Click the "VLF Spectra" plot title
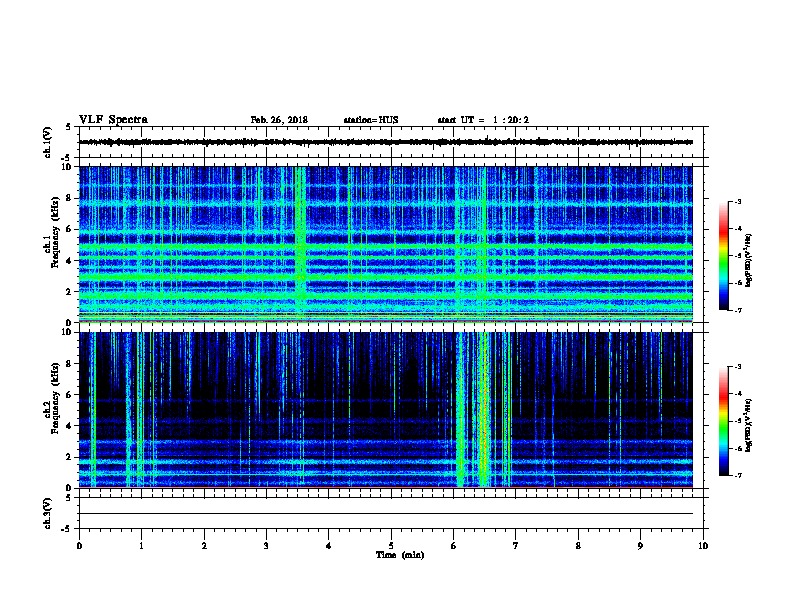 pos(113,120)
